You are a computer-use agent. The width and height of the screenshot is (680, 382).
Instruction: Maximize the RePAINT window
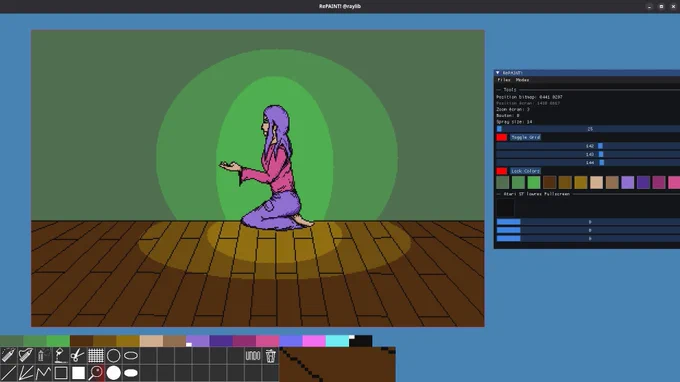(661, 7)
